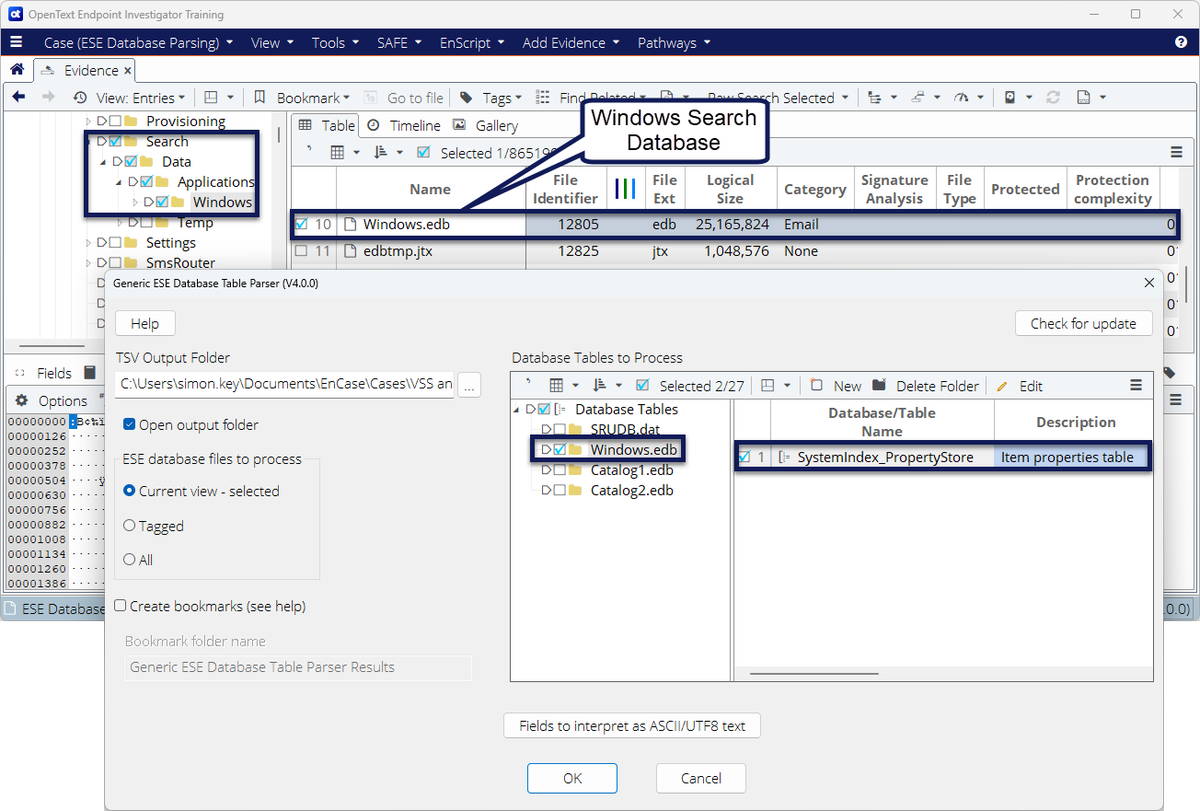Click the New icon in Database Tables toolbar
The width and height of the screenshot is (1200, 811).
click(816, 385)
